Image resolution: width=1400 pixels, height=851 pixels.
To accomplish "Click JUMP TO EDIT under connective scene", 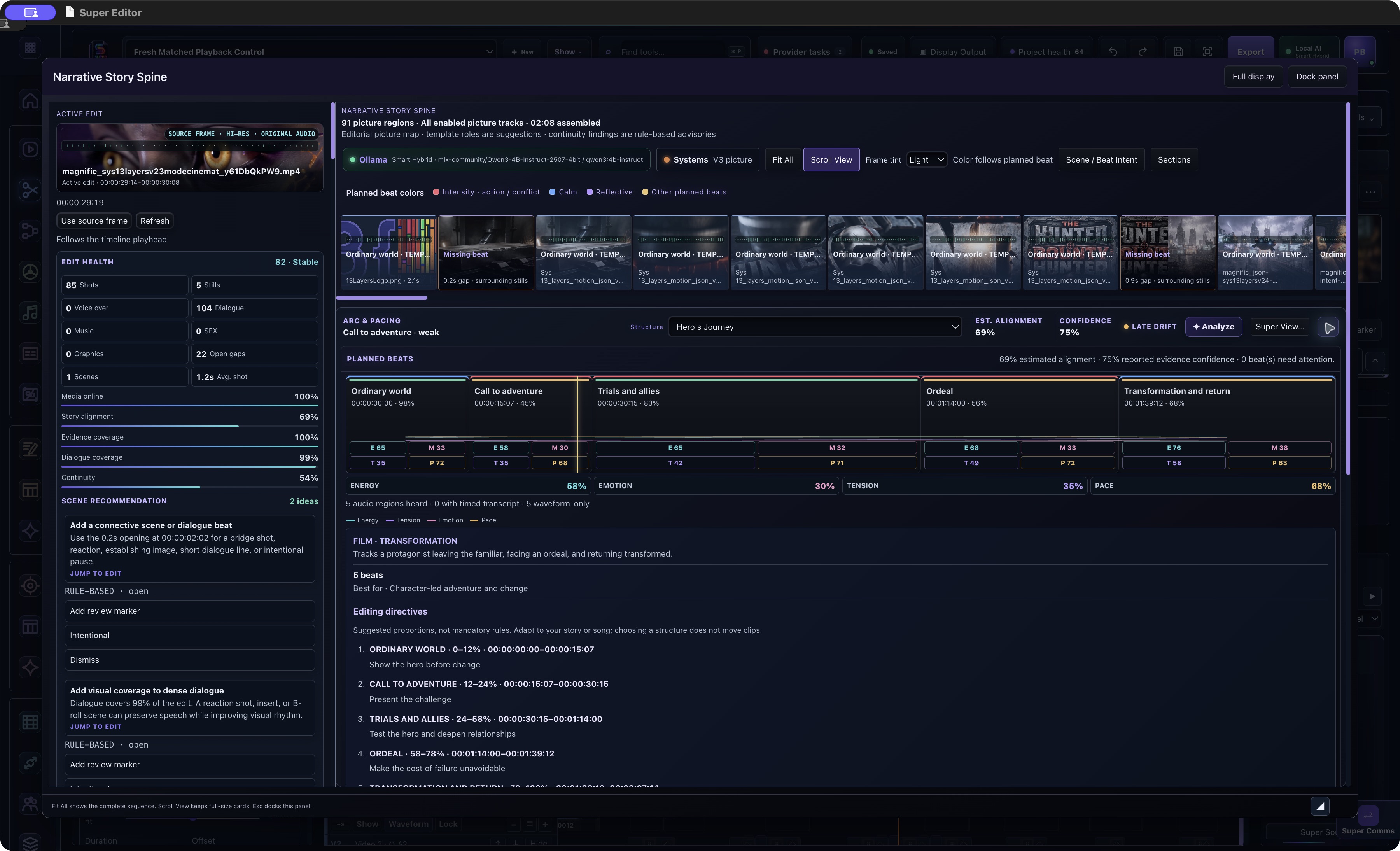I will point(95,574).
